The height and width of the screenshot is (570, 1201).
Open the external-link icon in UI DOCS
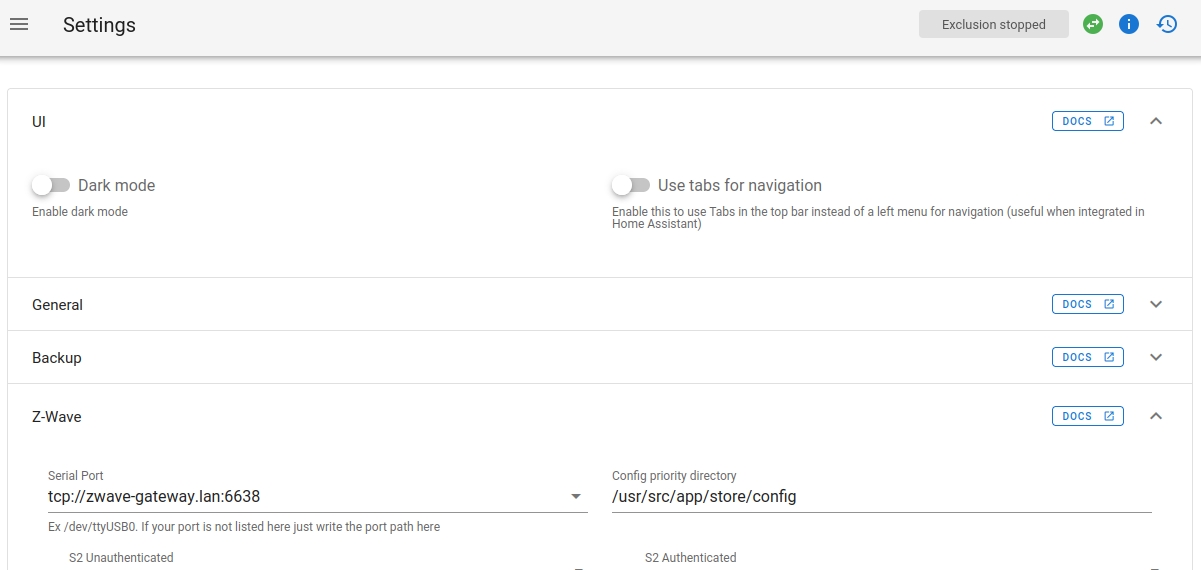click(1109, 121)
